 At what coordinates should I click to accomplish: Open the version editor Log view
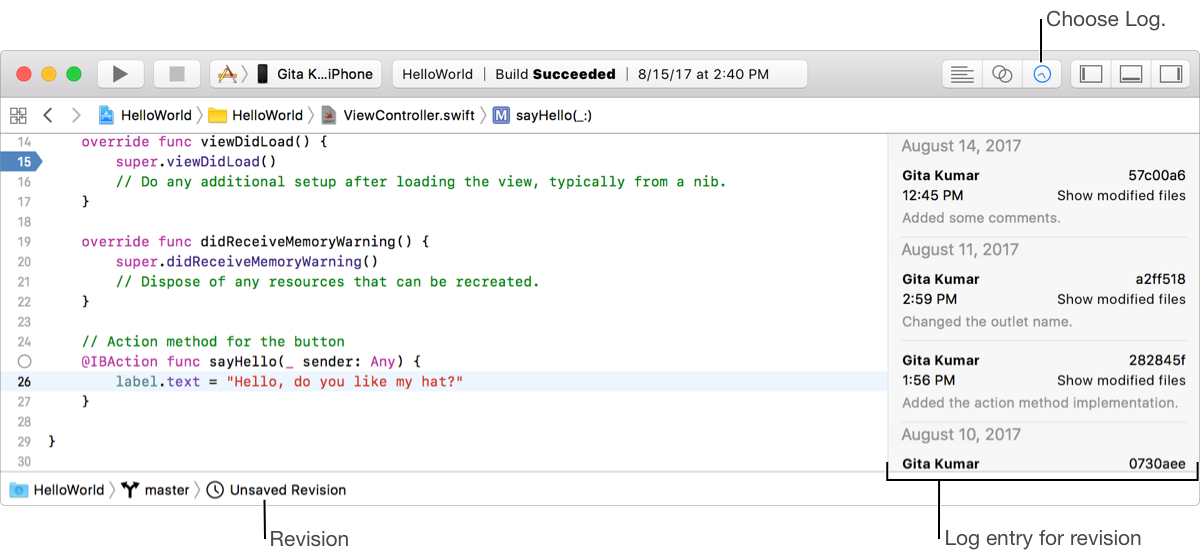[x=1042, y=74]
